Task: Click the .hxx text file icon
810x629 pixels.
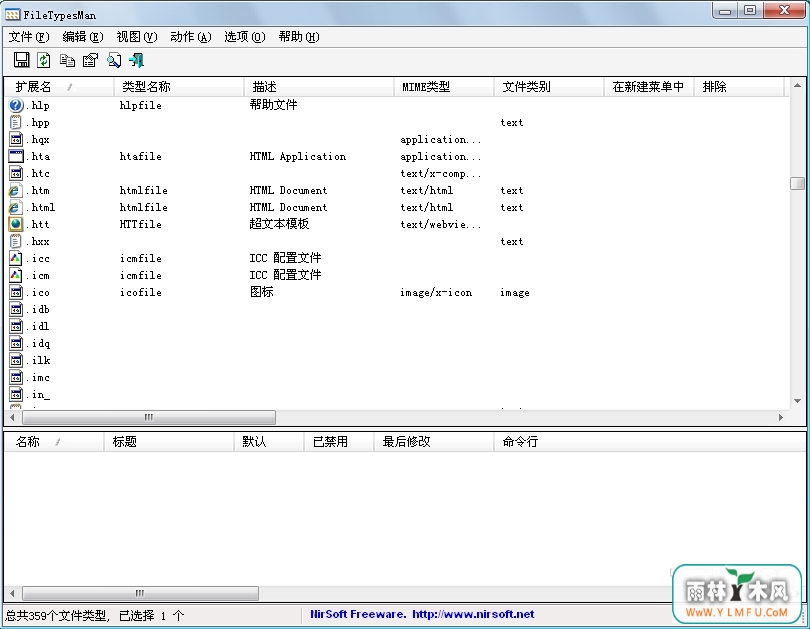Action: pos(16,241)
